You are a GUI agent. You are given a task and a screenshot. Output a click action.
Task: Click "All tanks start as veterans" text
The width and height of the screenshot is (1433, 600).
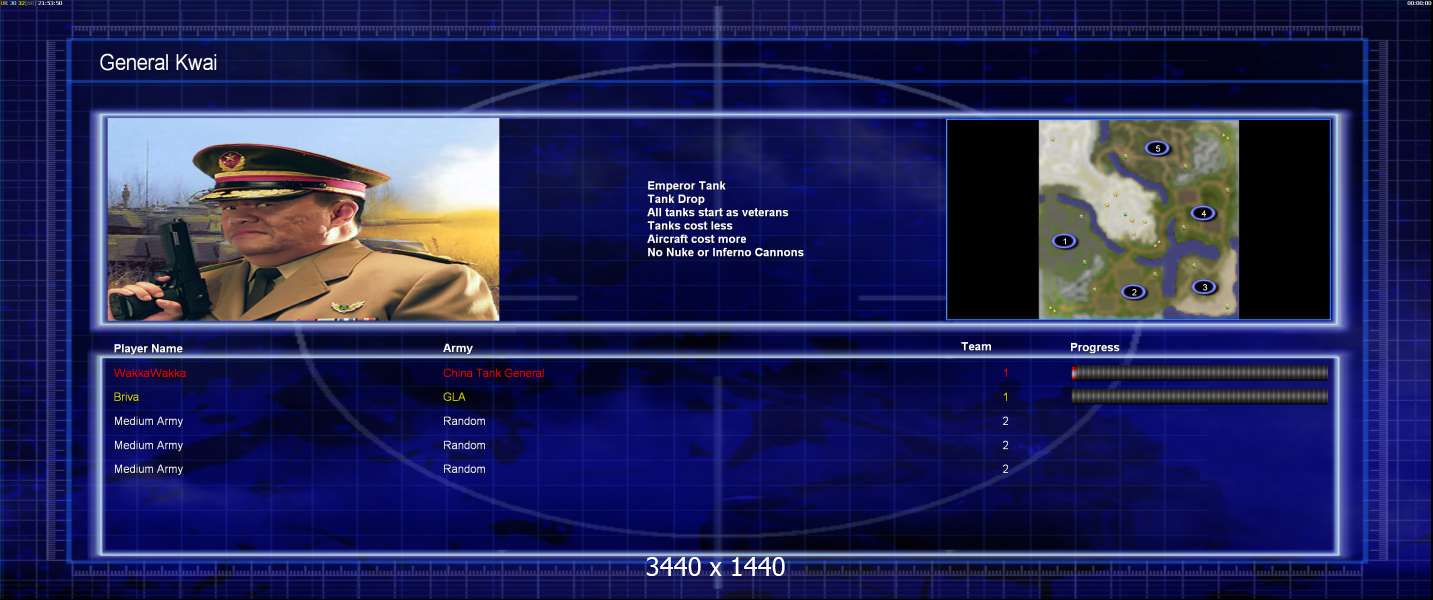coord(717,212)
